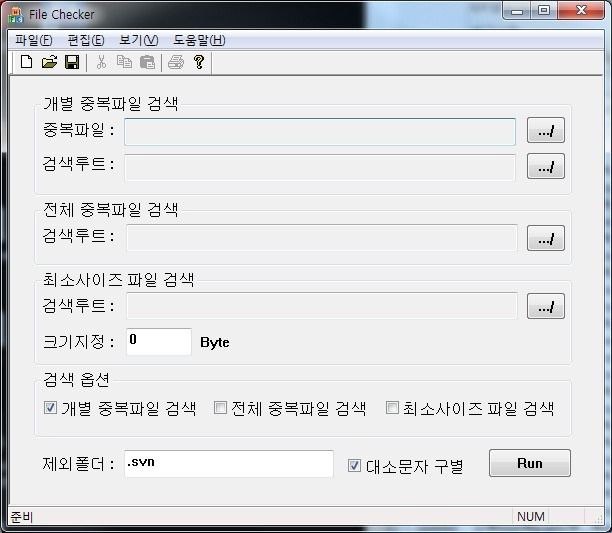Save using the floppy disk icon
Image resolution: width=612 pixels, height=533 pixels.
(72, 62)
